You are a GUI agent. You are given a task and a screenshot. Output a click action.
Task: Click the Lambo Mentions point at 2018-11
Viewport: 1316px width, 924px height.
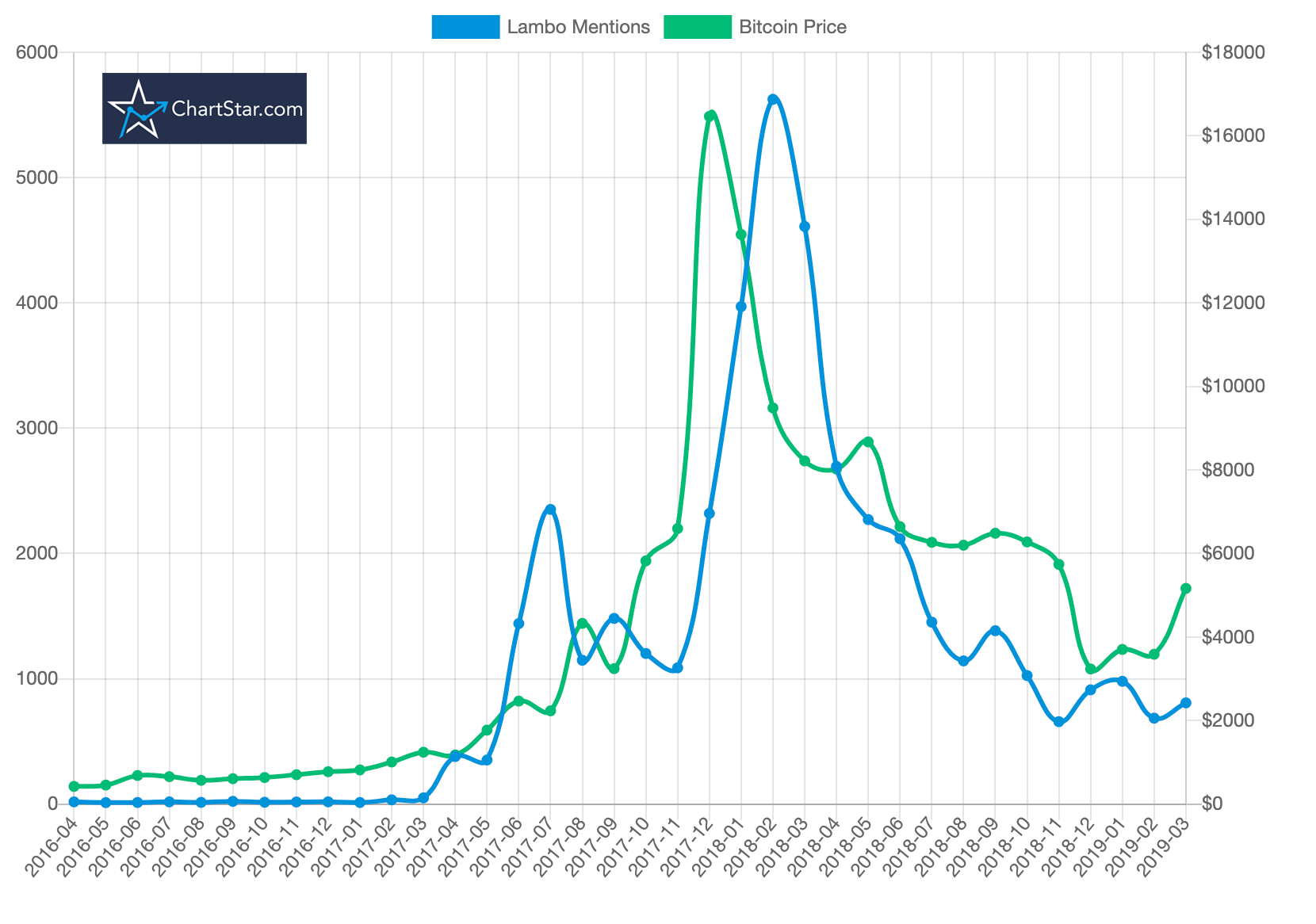pos(1059,722)
